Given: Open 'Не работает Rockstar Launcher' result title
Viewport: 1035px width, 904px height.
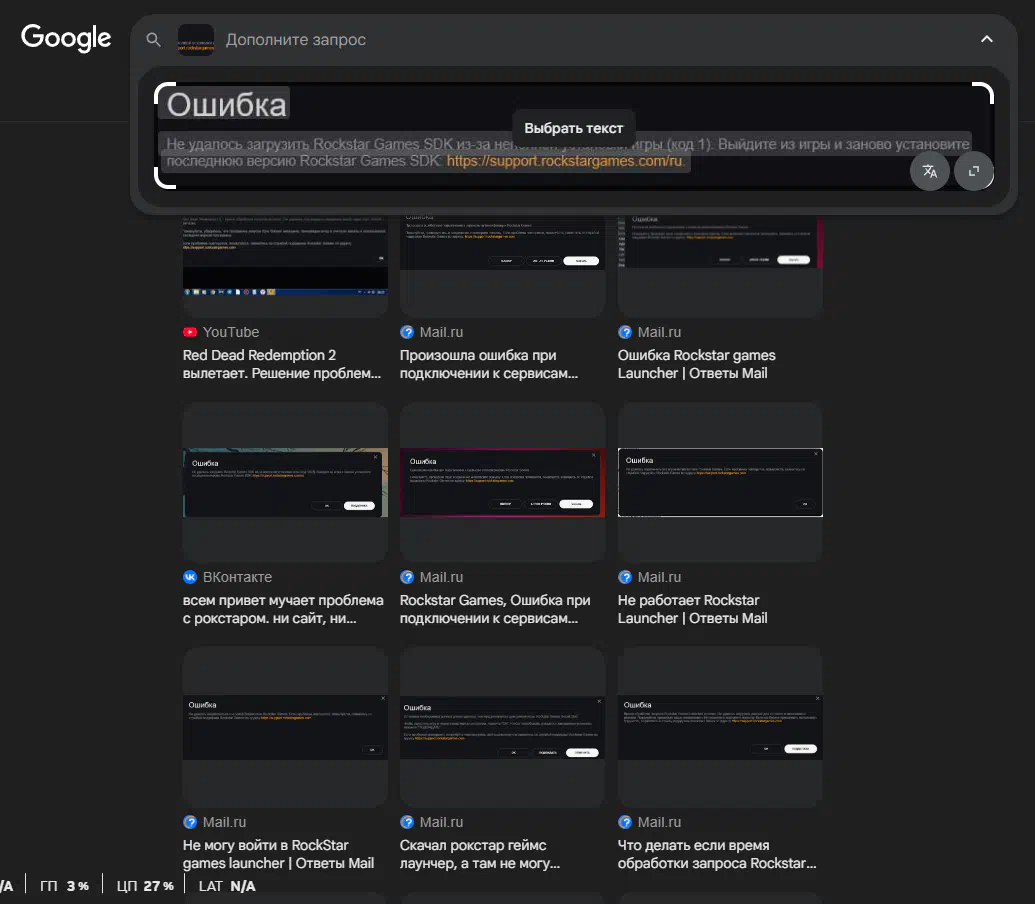Looking at the screenshot, I should click(692, 609).
